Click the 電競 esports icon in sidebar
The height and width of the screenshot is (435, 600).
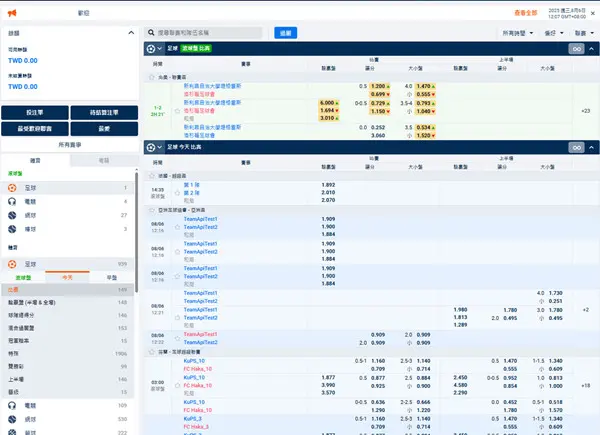[12, 201]
